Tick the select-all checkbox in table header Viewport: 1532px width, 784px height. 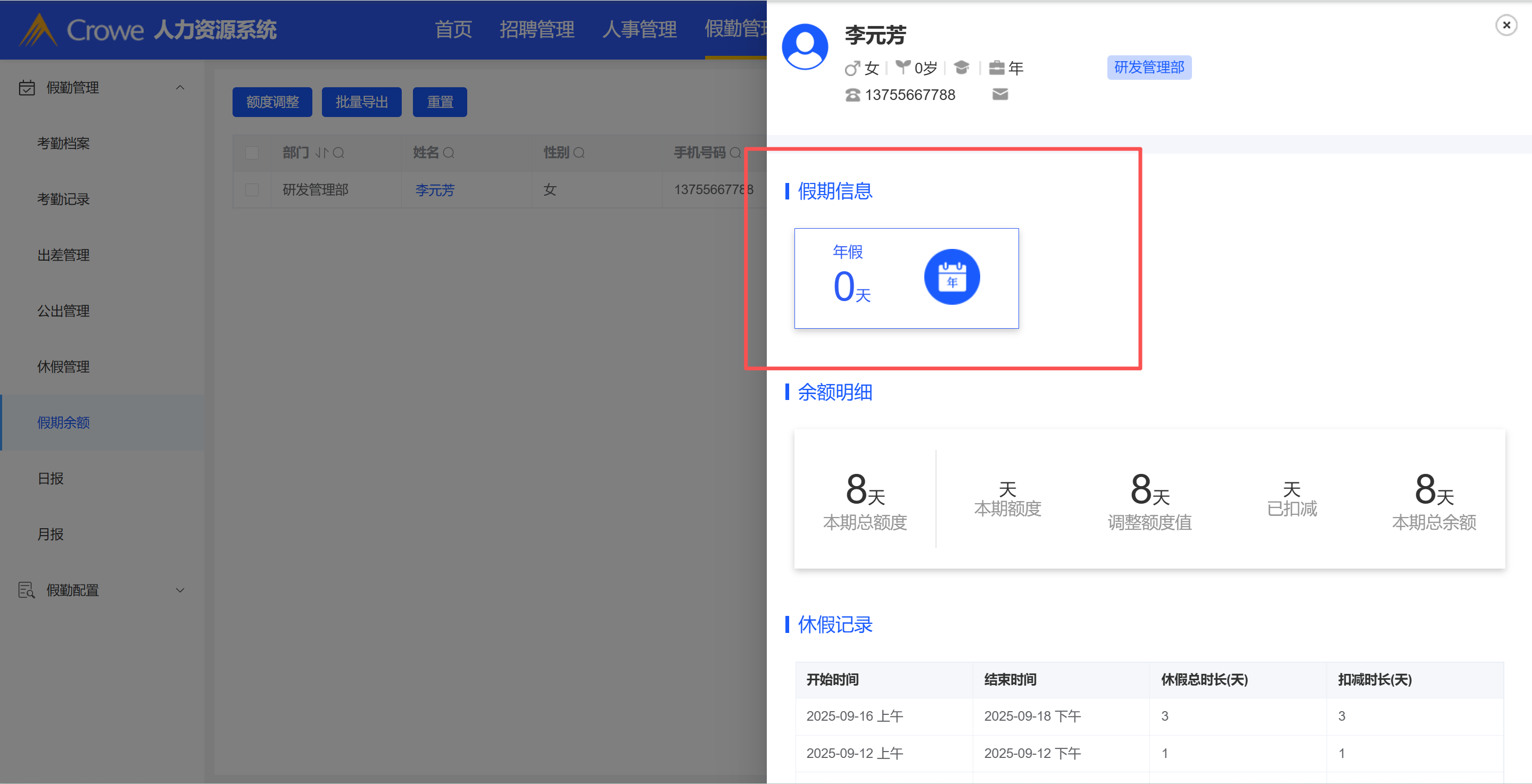point(252,153)
